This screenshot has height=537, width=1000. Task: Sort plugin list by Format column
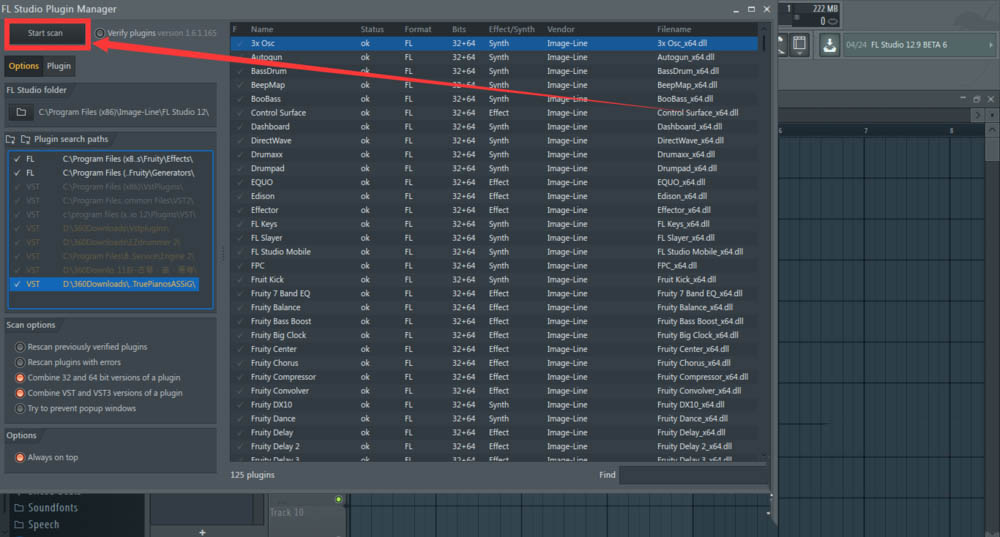[418, 29]
